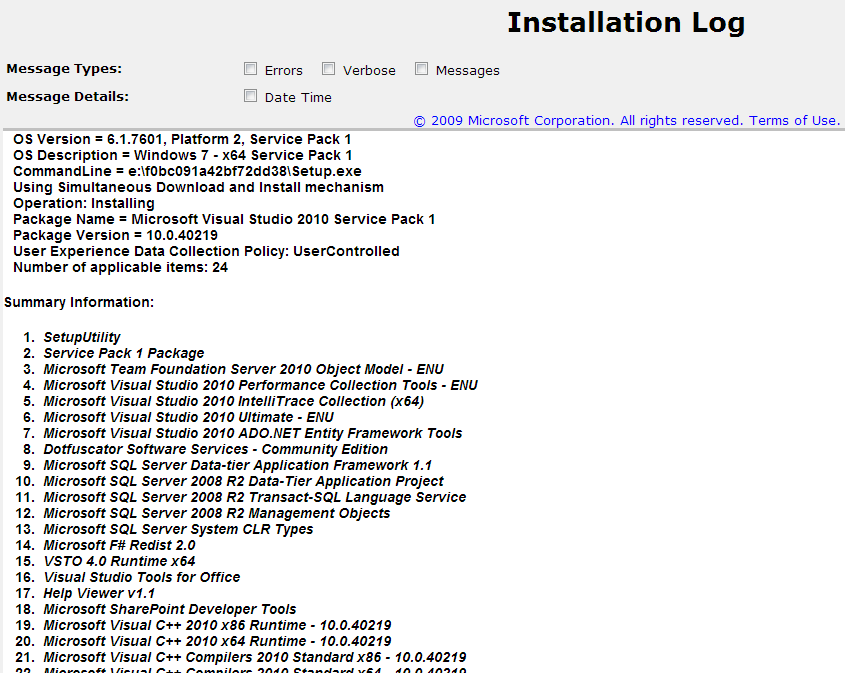
Task: Click the SetupUtility summary item
Action: tap(82, 337)
